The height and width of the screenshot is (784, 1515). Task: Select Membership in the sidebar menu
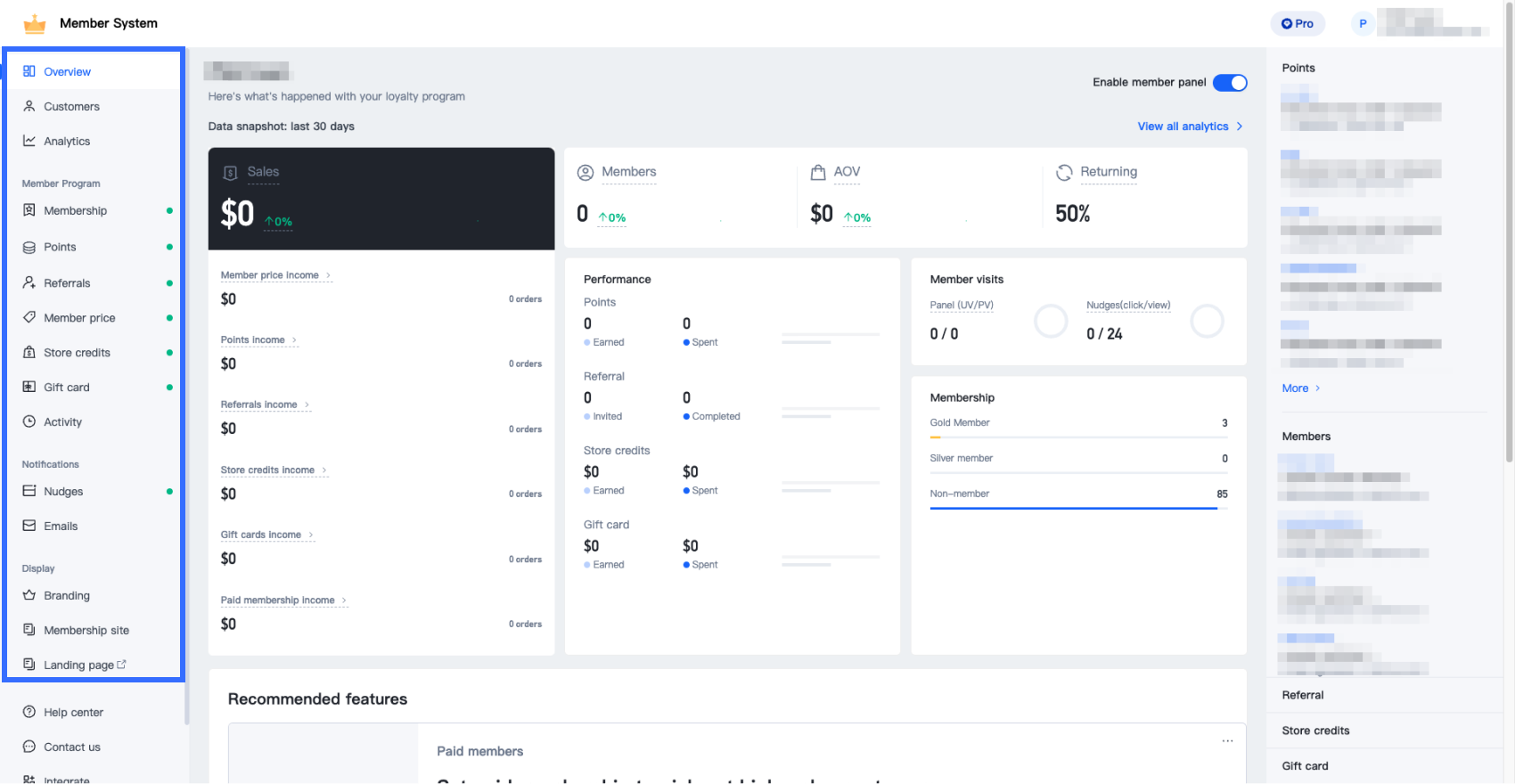click(x=76, y=211)
